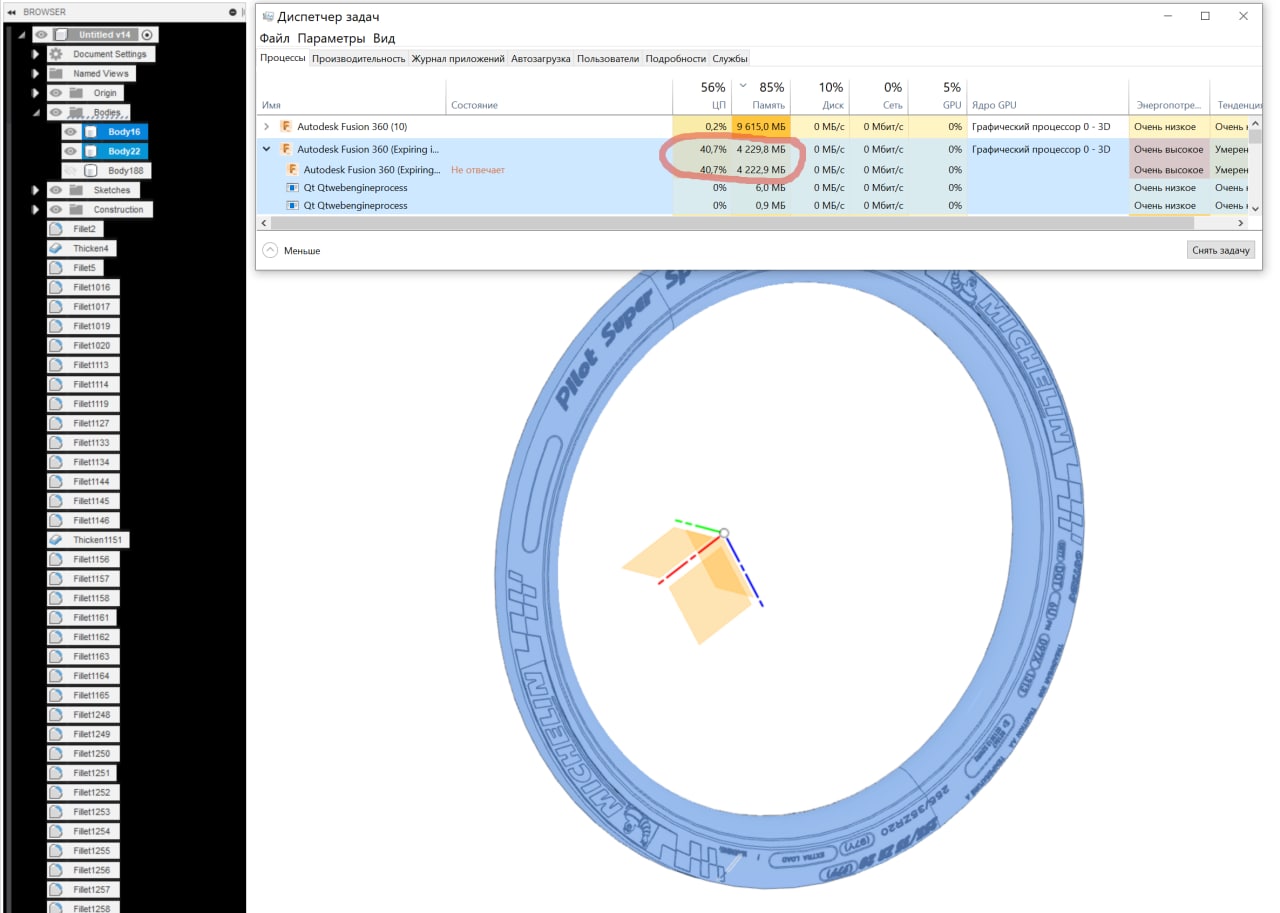Click the circled arrow icon beside Меньше
This screenshot has width=1280, height=913.
270,250
